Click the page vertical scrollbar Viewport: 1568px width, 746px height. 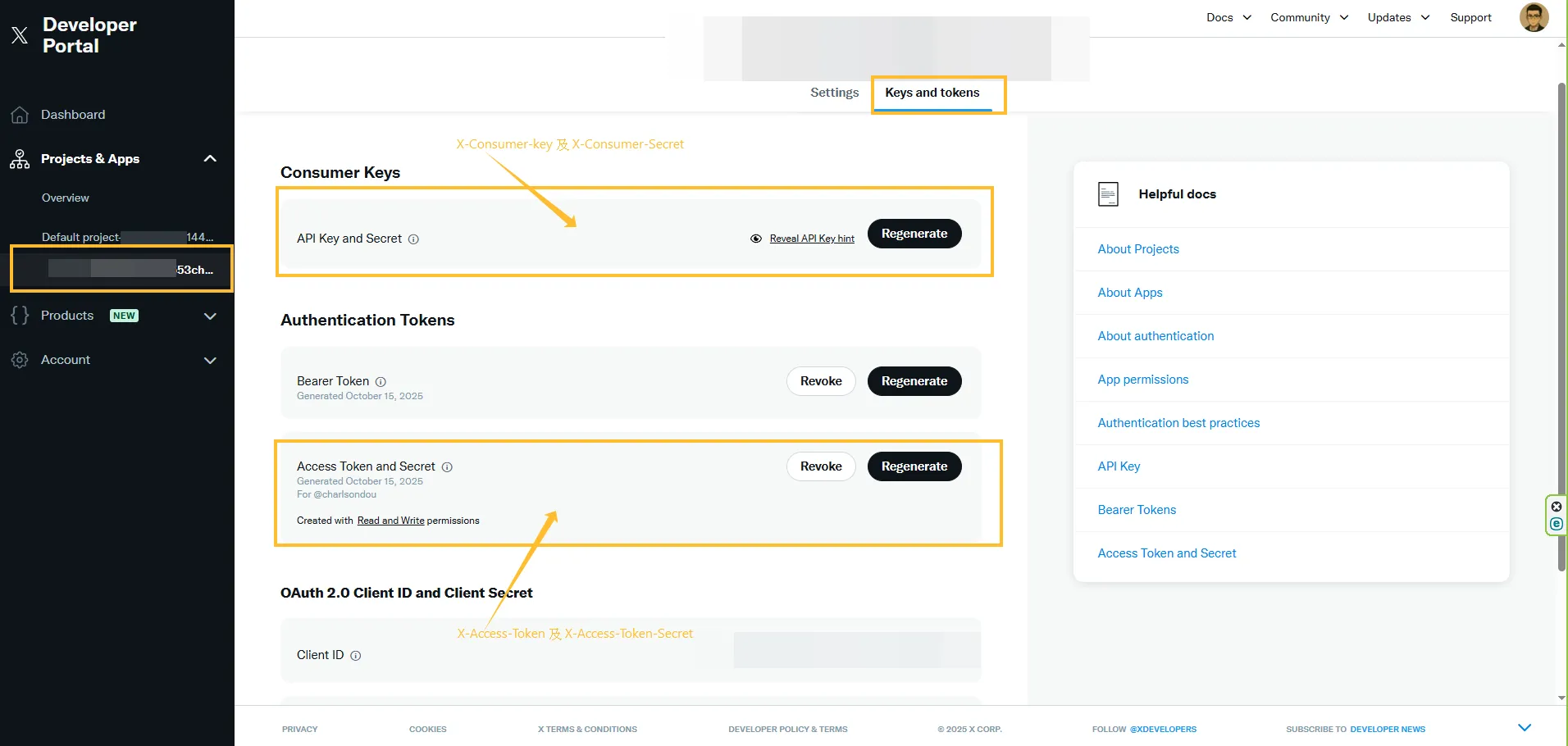tap(1561, 328)
